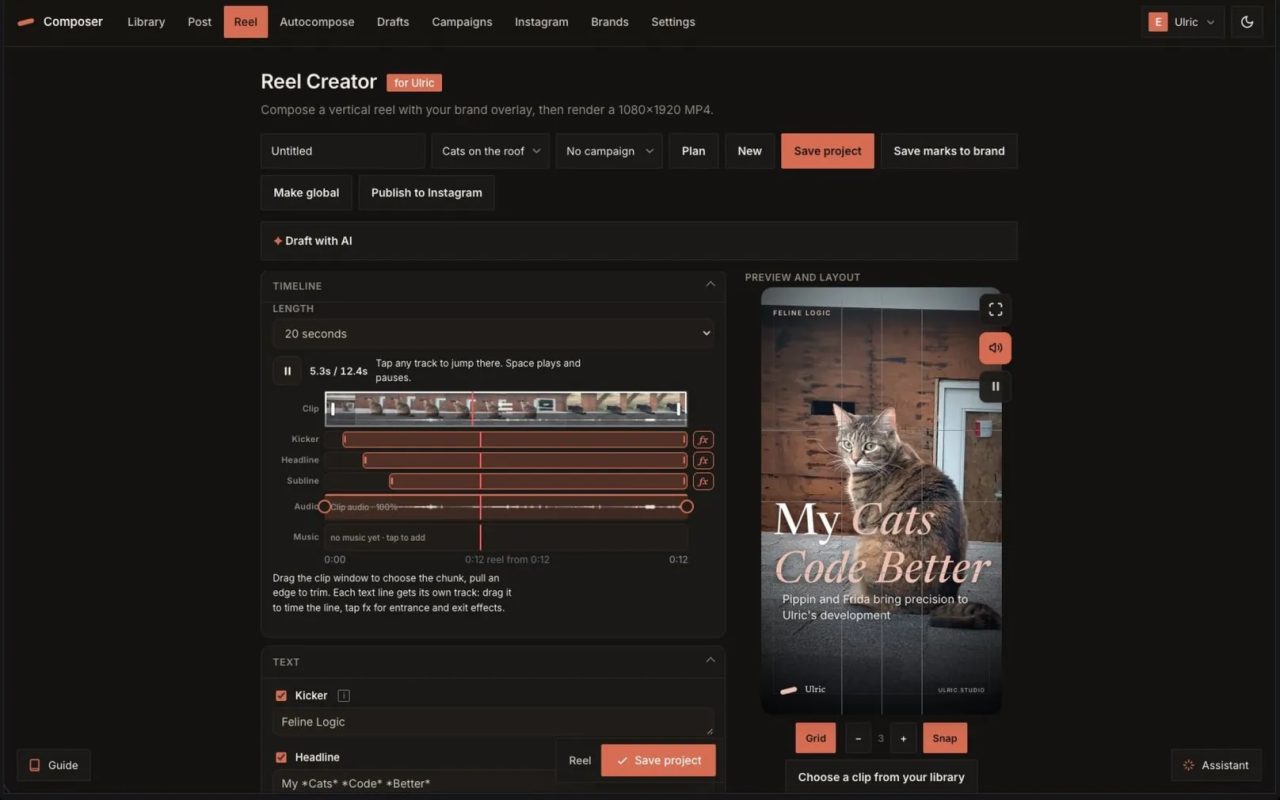Open the Settings tab
The width and height of the screenshot is (1280, 800).
click(x=673, y=22)
